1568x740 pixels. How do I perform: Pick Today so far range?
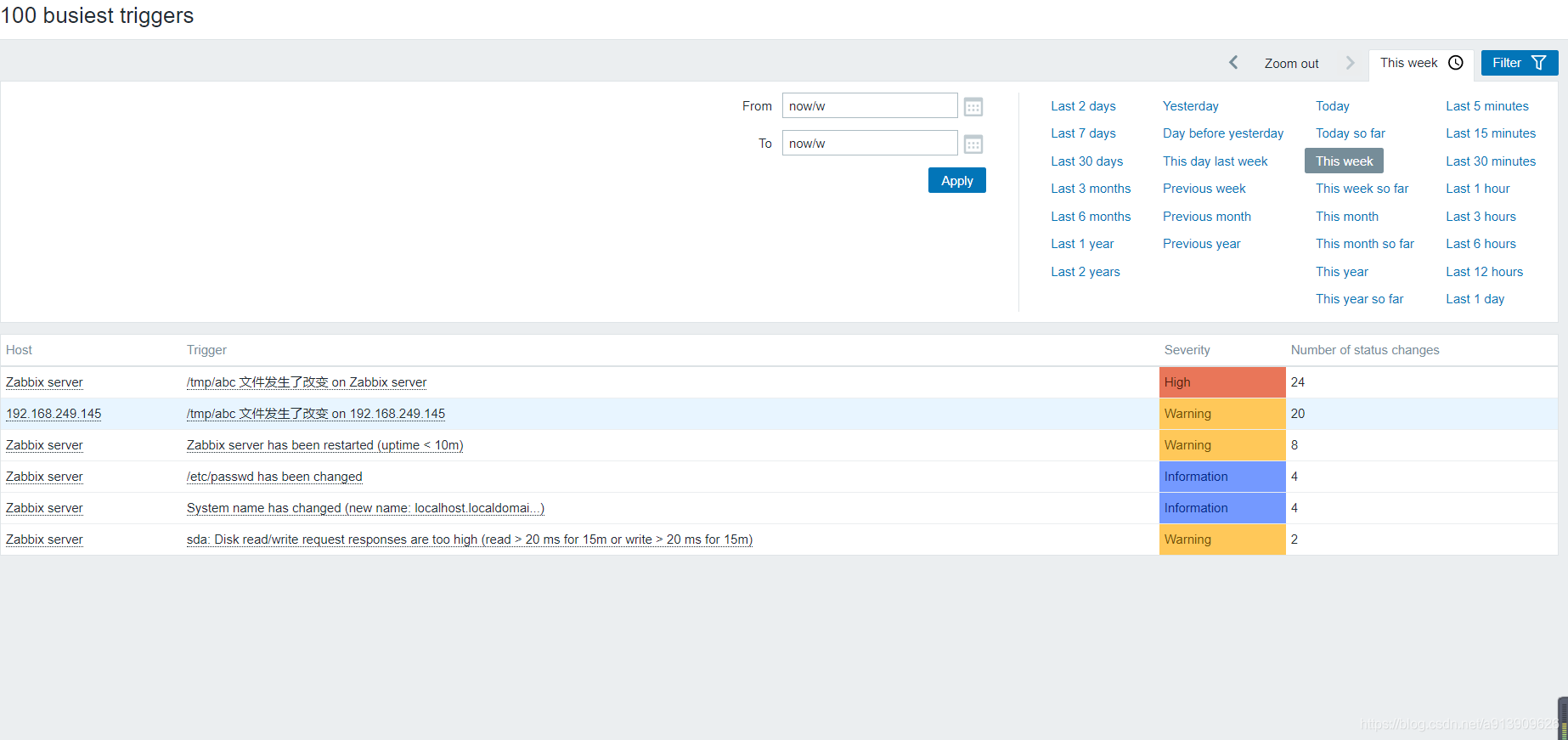pyautogui.click(x=1350, y=133)
